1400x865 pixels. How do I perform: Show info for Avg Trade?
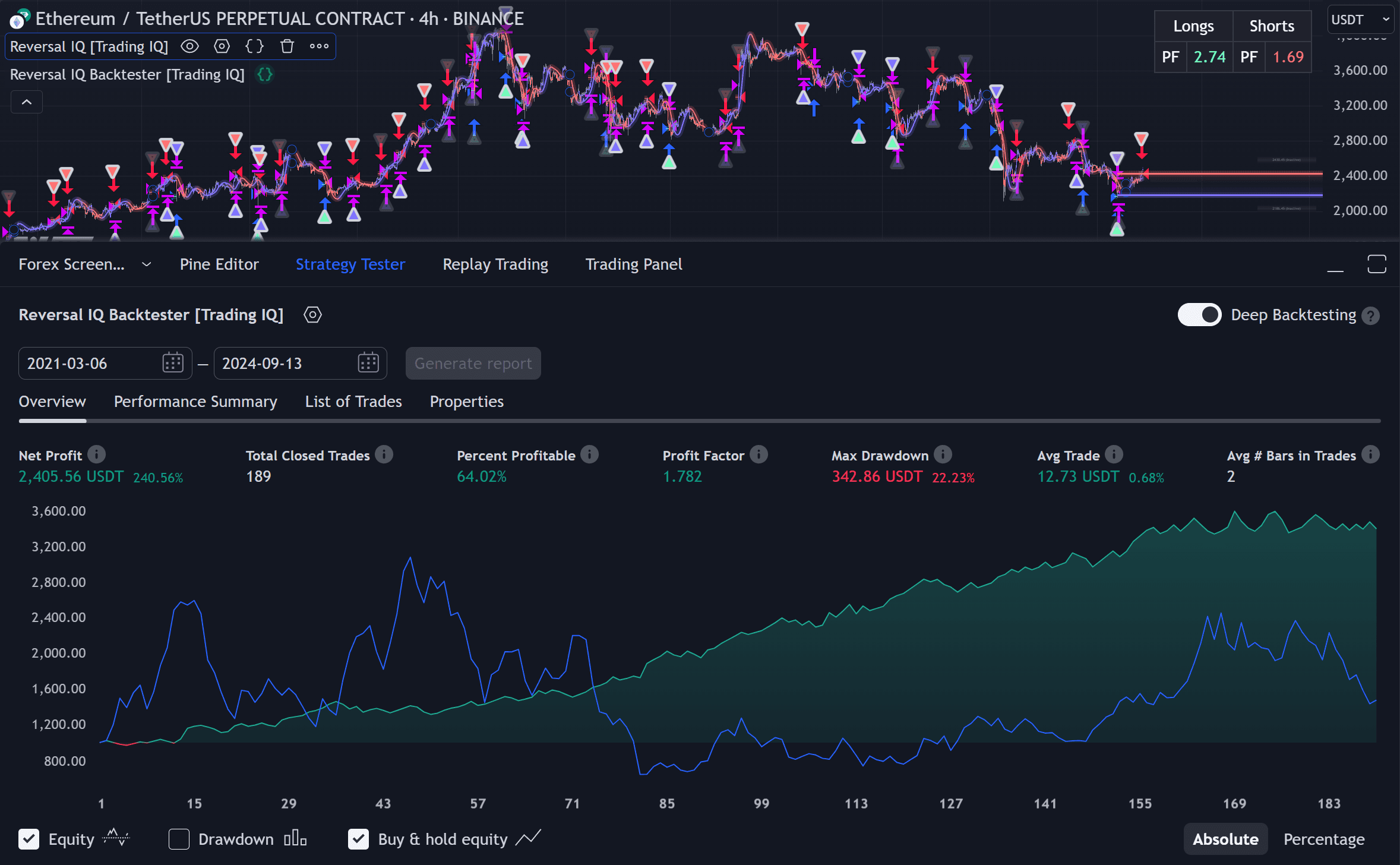1114,455
